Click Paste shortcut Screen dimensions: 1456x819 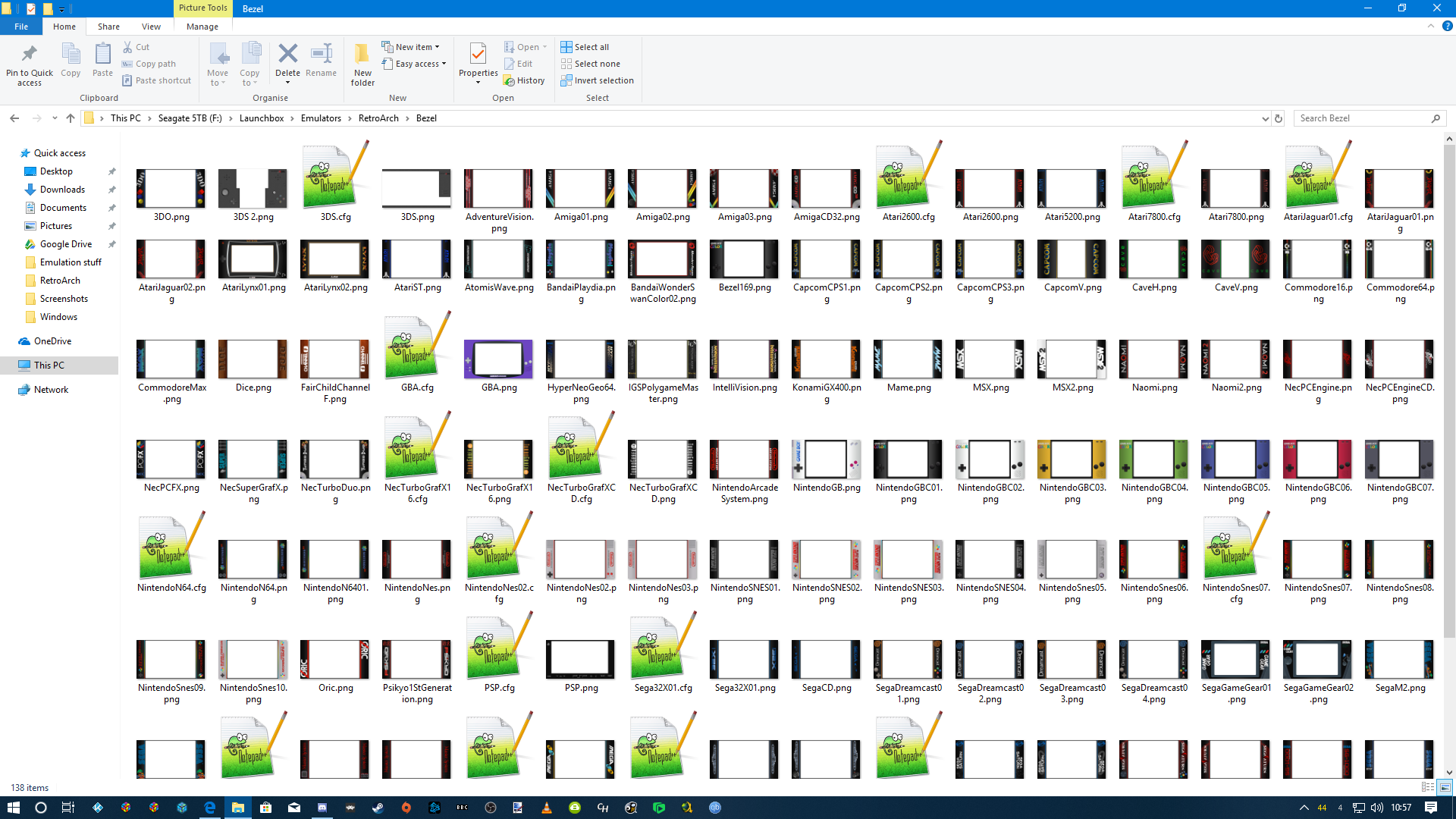(157, 80)
